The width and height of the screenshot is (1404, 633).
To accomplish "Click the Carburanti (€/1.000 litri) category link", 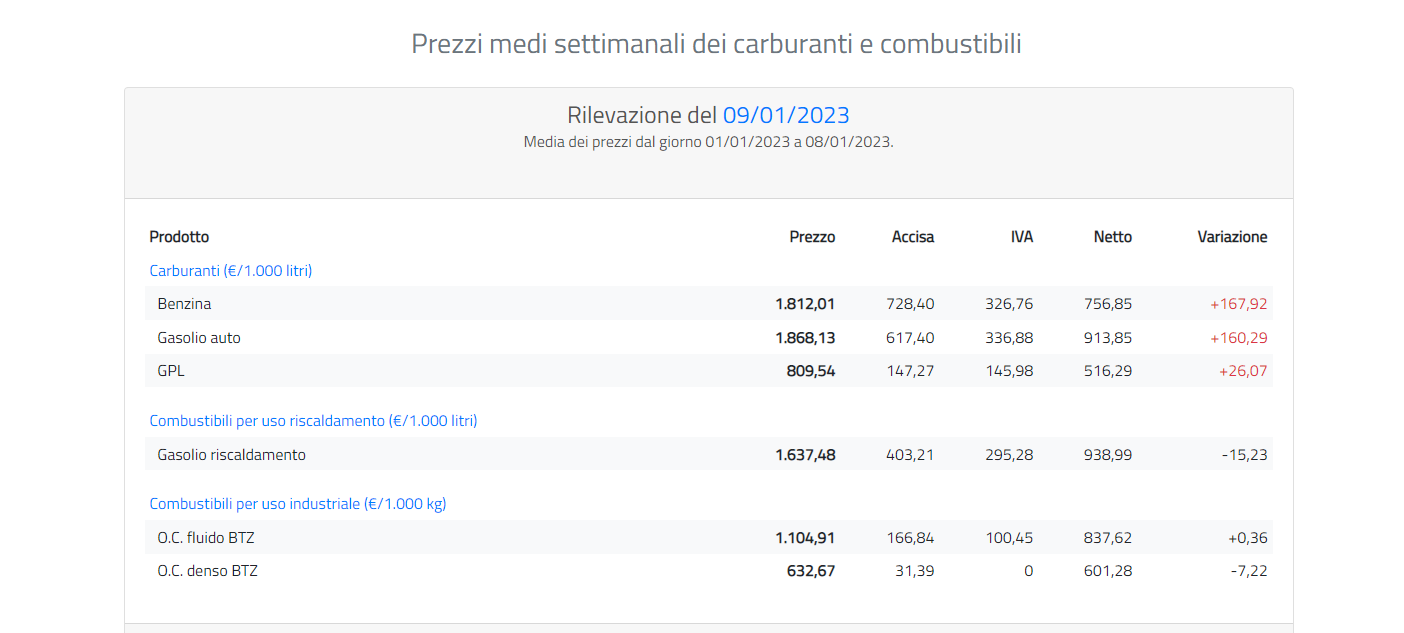I will pos(231,271).
